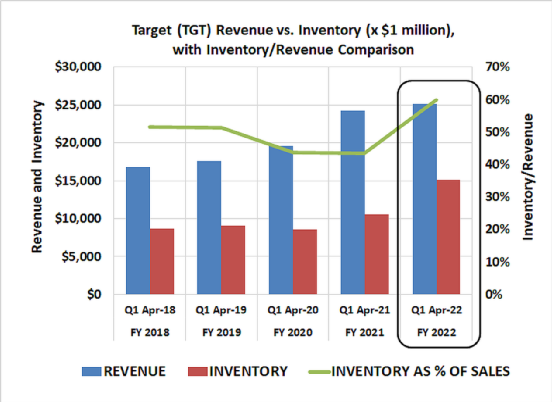The height and width of the screenshot is (402, 552).
Task: Click the $0 axis value
Action: pyautogui.click(x=94, y=294)
